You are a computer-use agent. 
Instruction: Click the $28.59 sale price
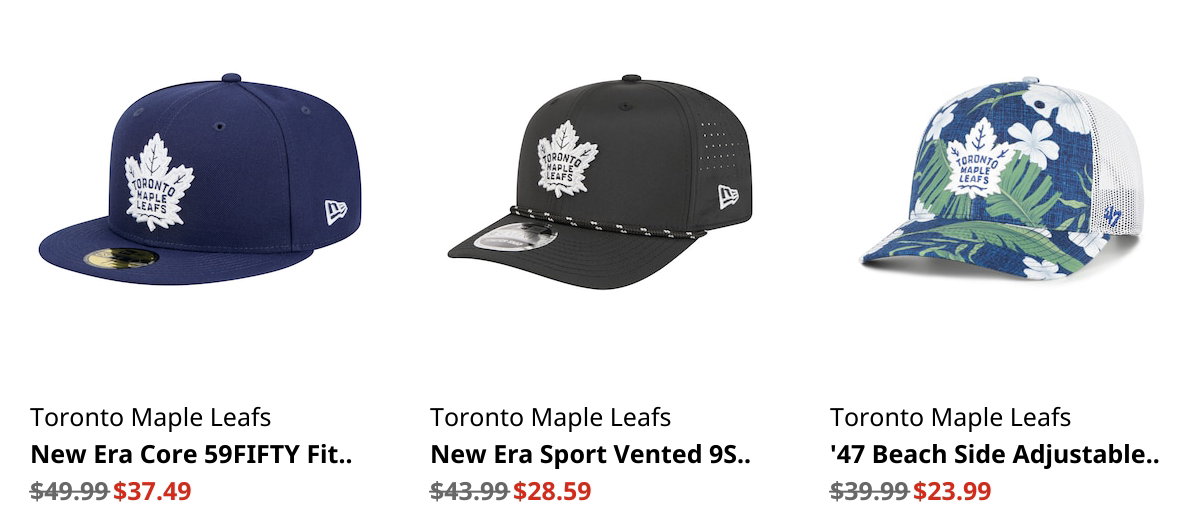[x=552, y=491]
